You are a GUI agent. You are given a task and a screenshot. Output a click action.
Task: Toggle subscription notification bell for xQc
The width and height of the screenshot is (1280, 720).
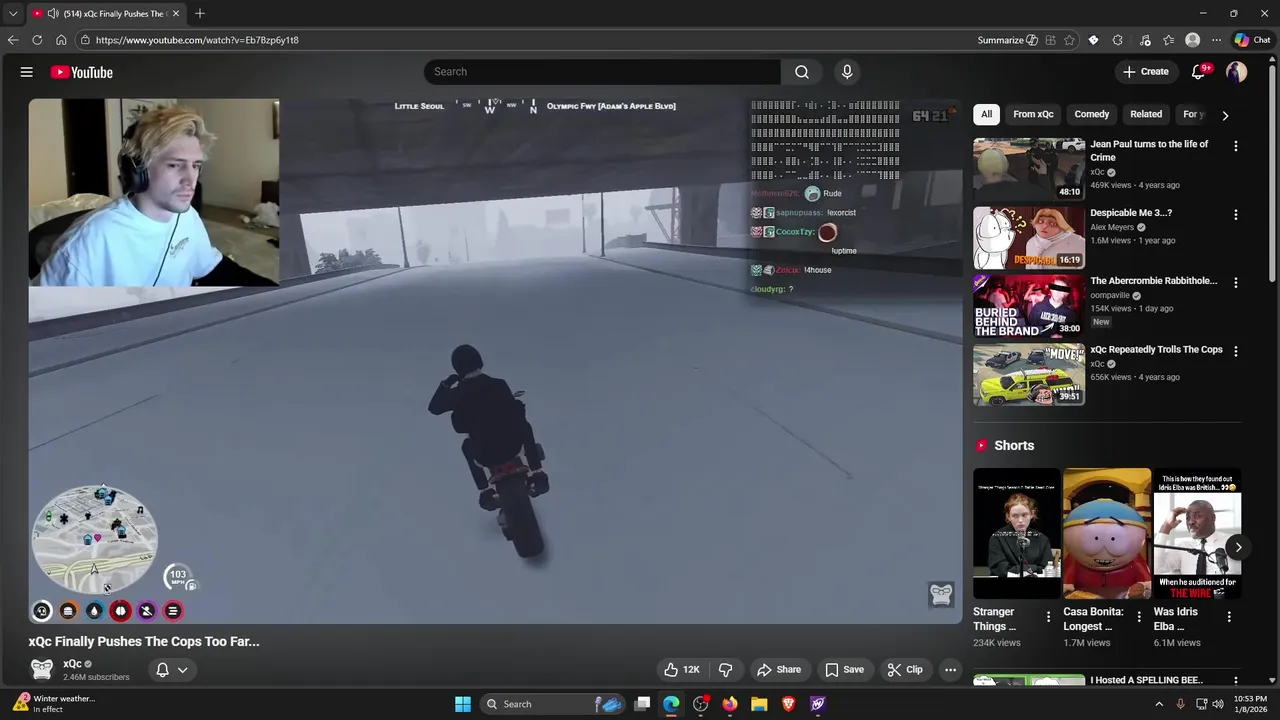coord(162,670)
